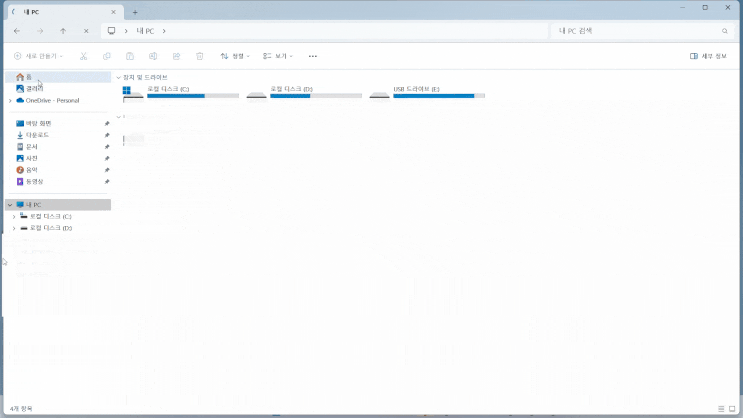
Task: Click the pin icon beside 사진
Action: point(107,159)
